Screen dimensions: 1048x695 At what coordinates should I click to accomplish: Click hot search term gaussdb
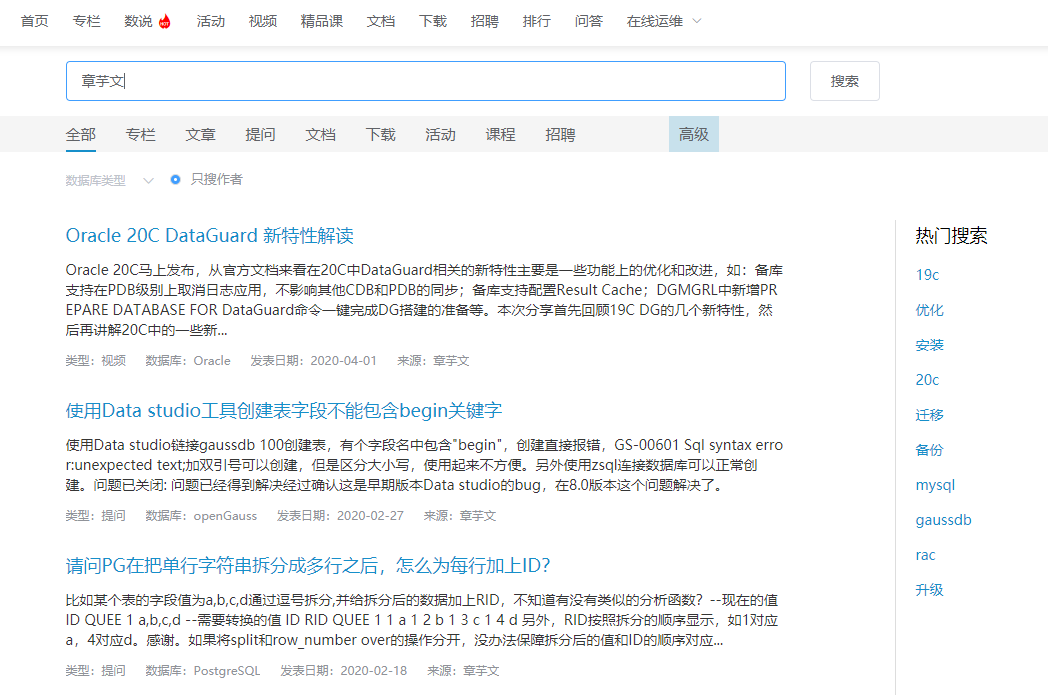pos(943,519)
